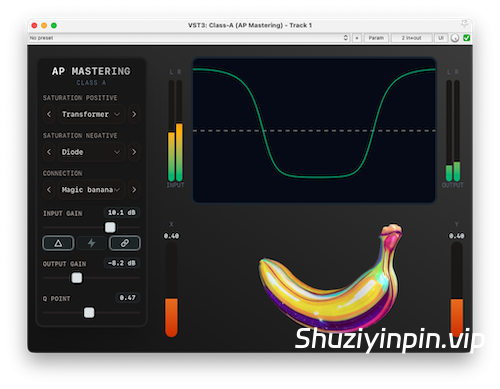This screenshot has height=389, width=500.
Task: Click the plus button beside presets
Action: coord(357,38)
